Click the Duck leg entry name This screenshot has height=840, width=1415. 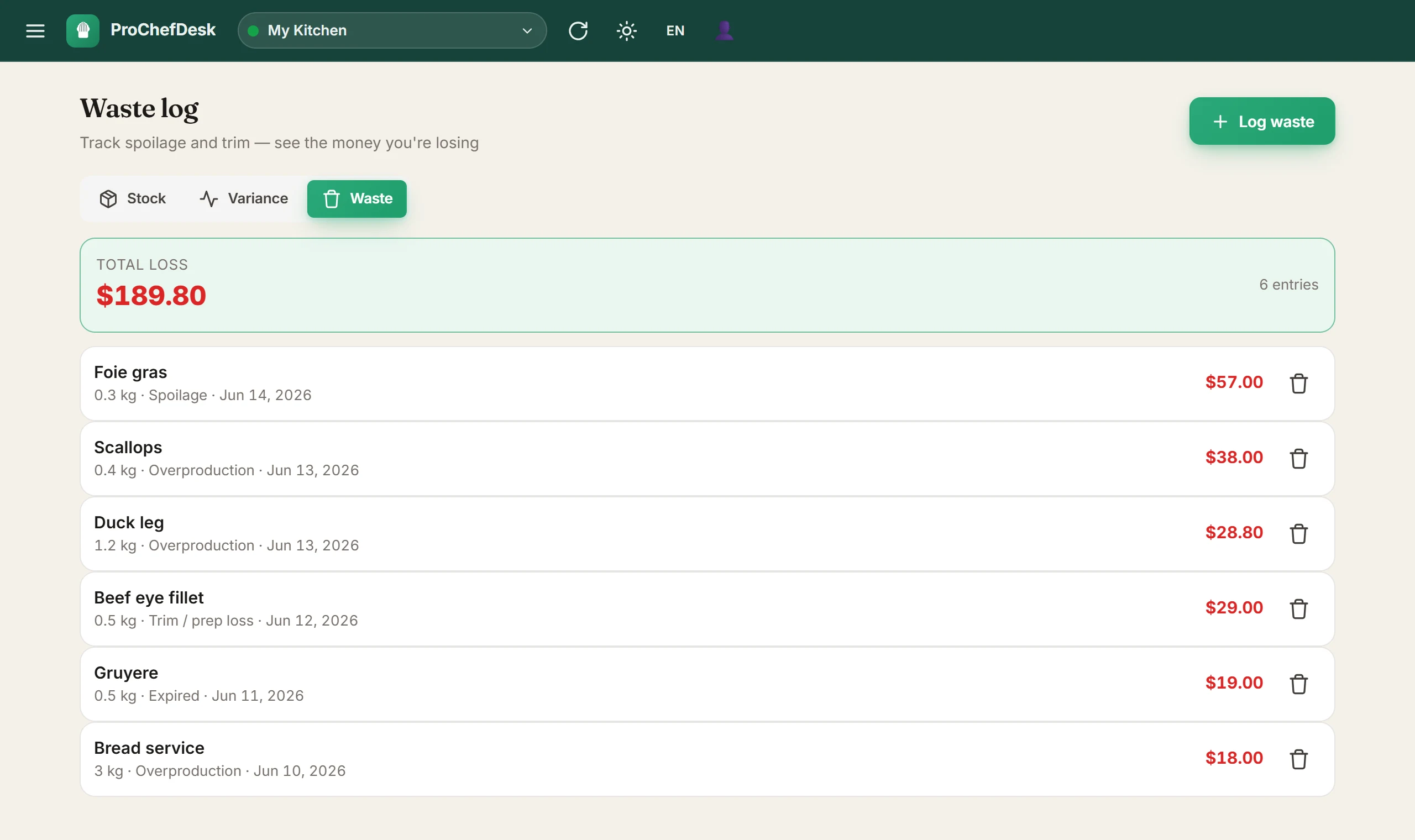tap(129, 522)
